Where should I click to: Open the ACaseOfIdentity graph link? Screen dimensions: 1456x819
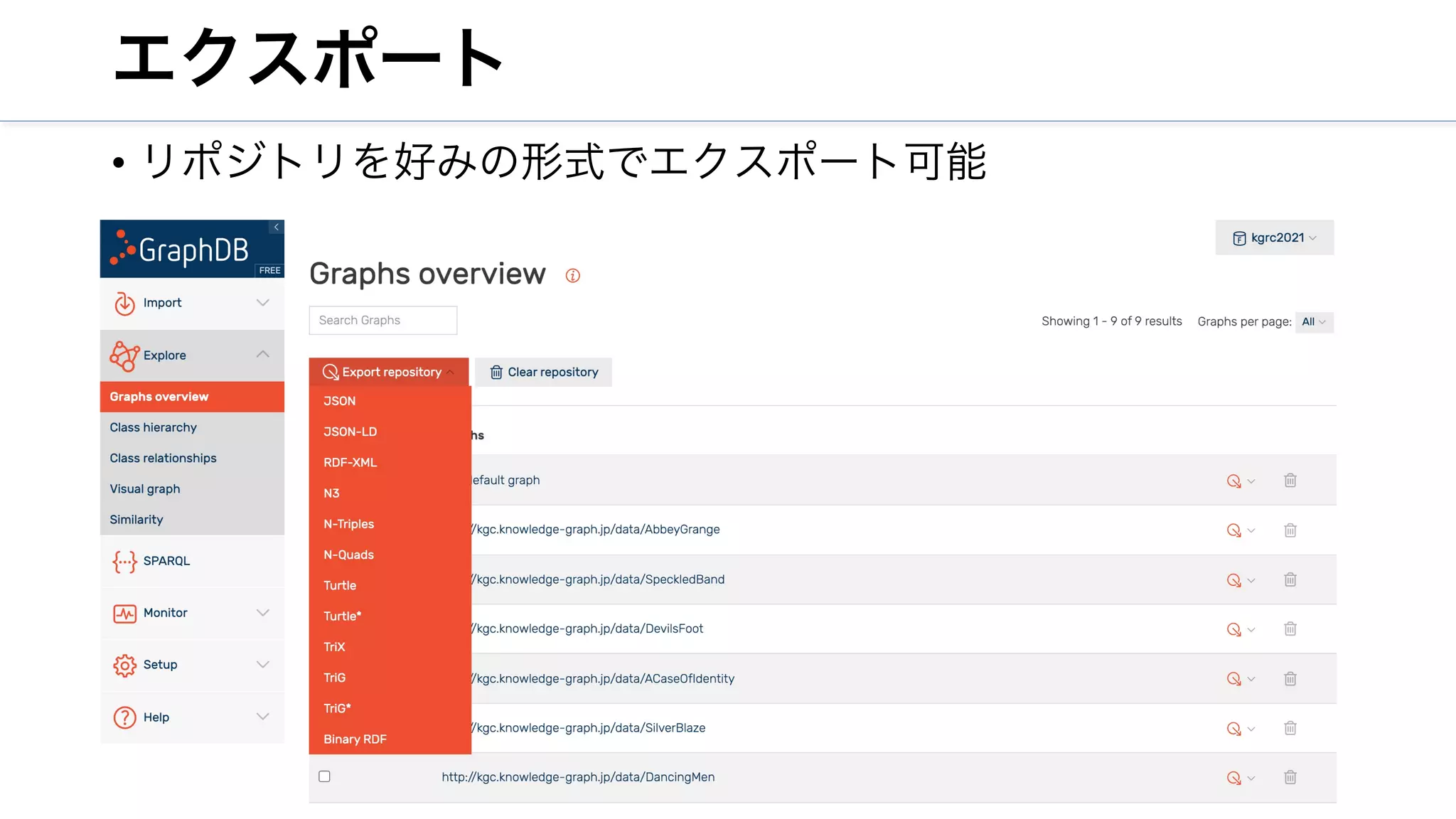click(x=604, y=679)
